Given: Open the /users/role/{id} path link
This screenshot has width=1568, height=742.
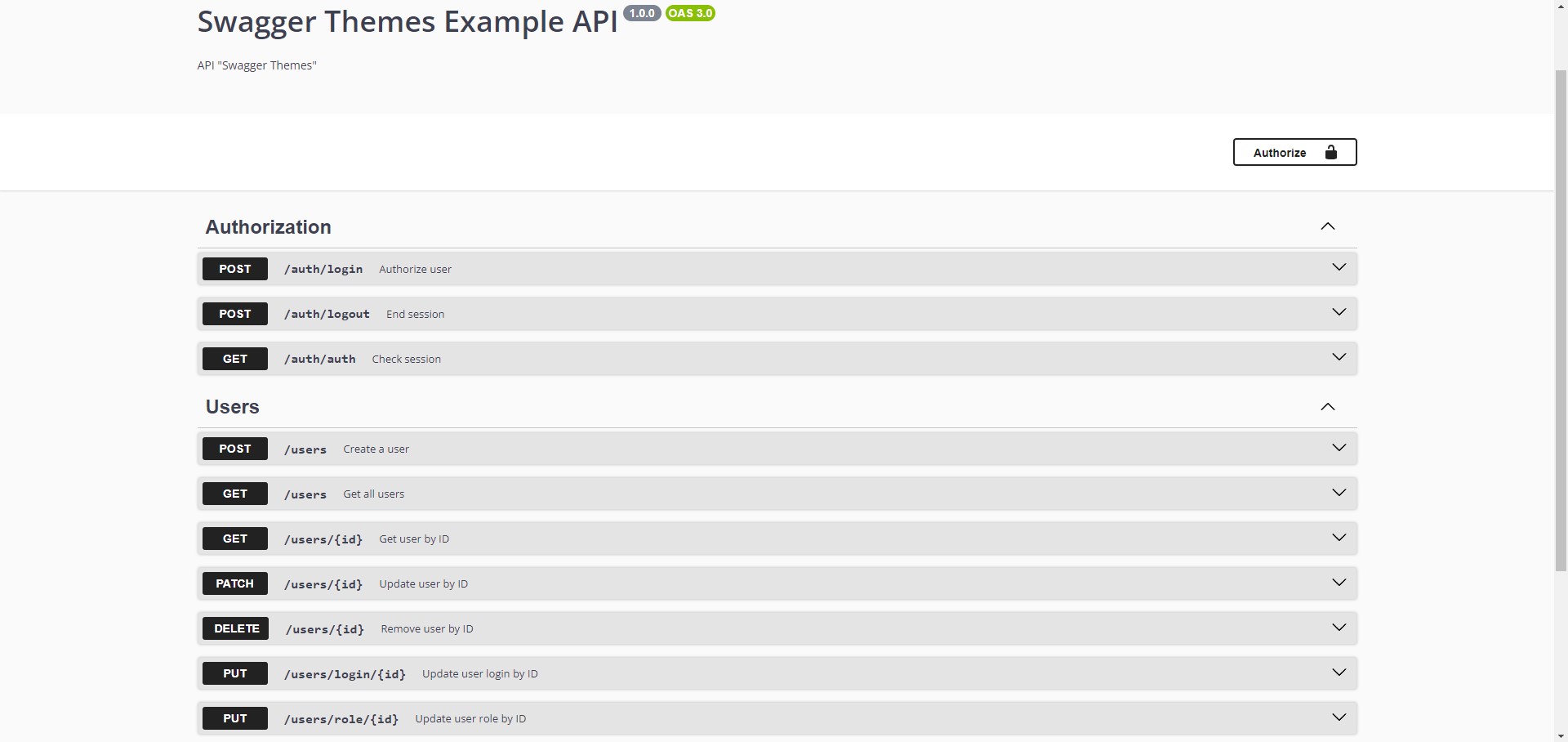Looking at the screenshot, I should 341,719.
